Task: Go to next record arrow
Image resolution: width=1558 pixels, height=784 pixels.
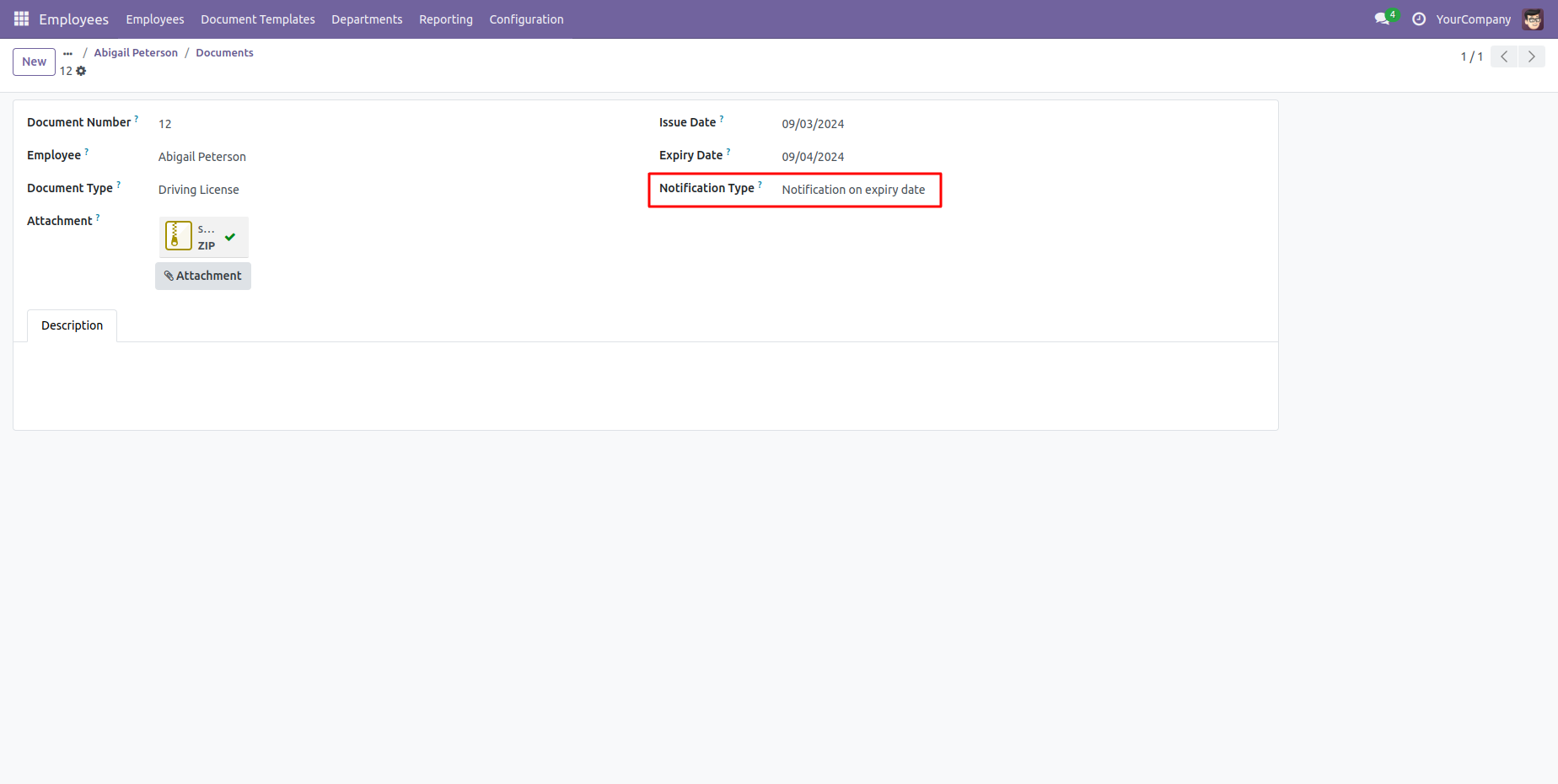Action: coord(1531,56)
